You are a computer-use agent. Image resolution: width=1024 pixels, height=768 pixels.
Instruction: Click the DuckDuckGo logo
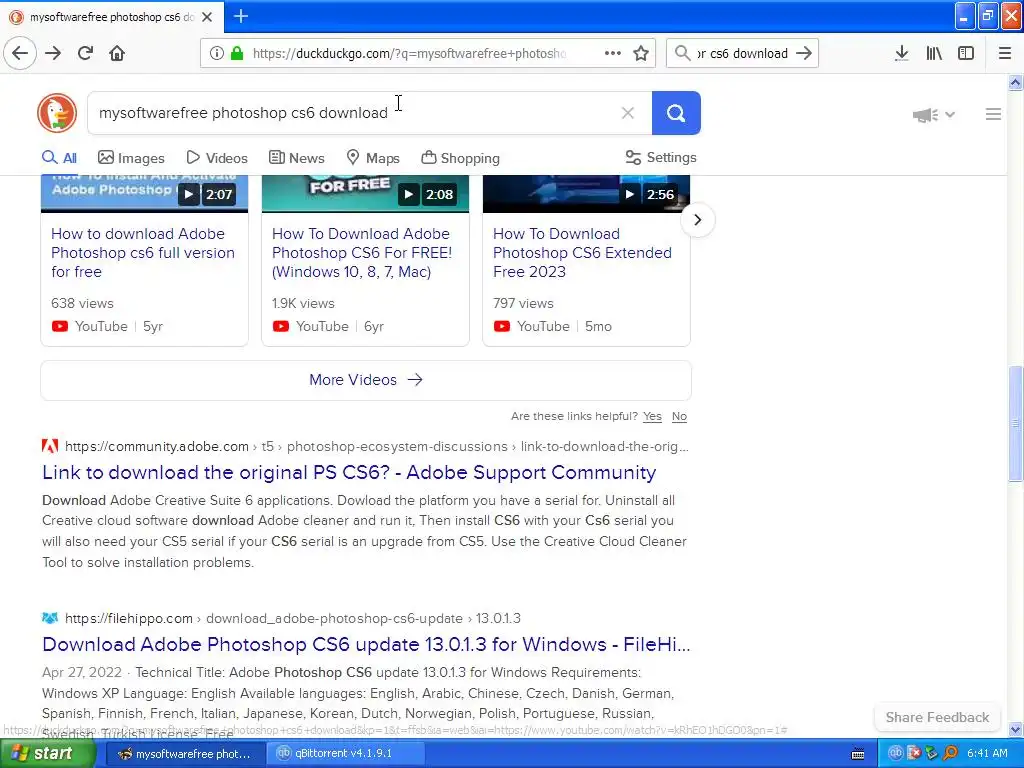[x=57, y=113]
